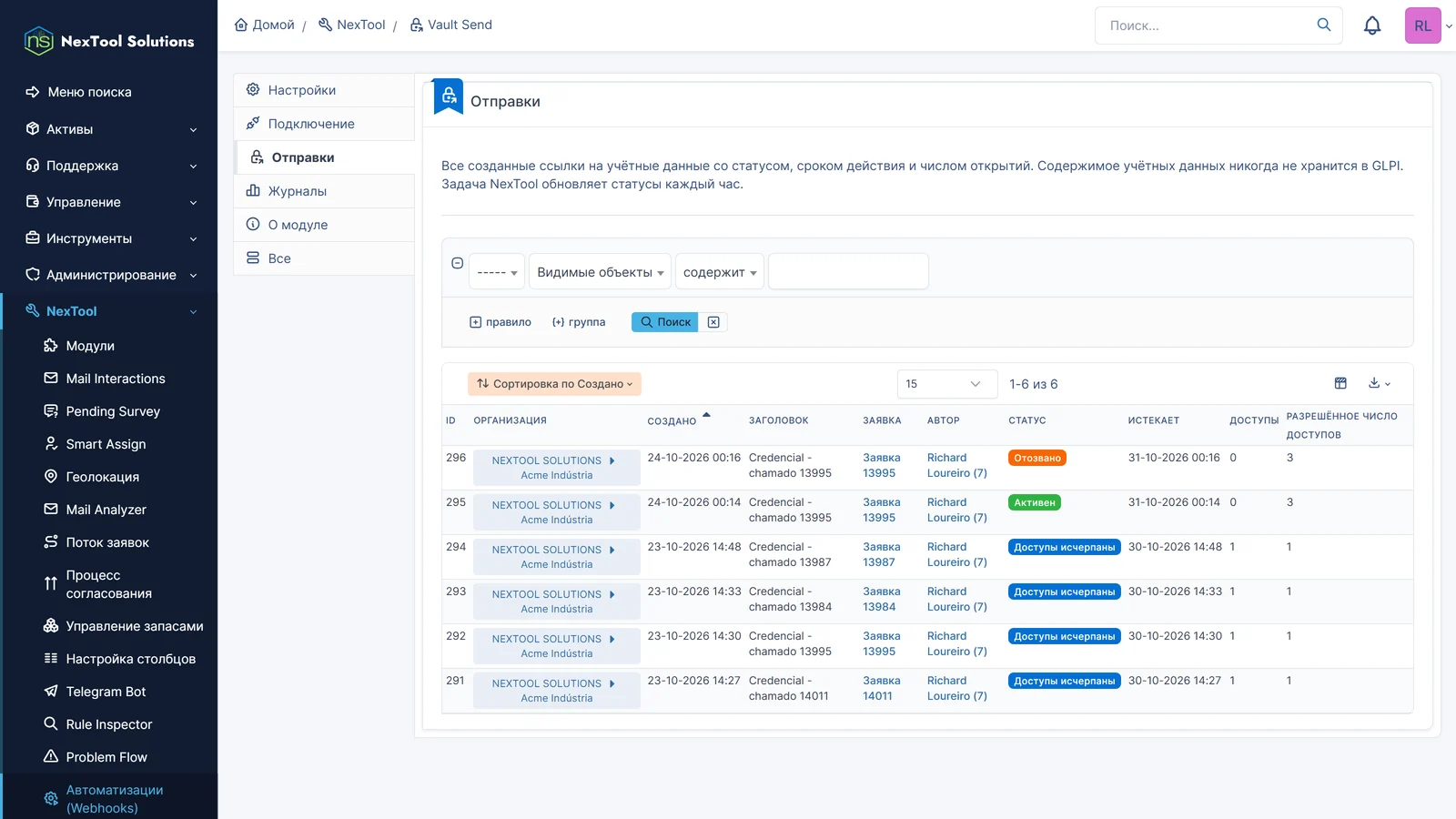Select the Журналы tab
Viewport: 1456px width, 819px height.
tap(324, 191)
